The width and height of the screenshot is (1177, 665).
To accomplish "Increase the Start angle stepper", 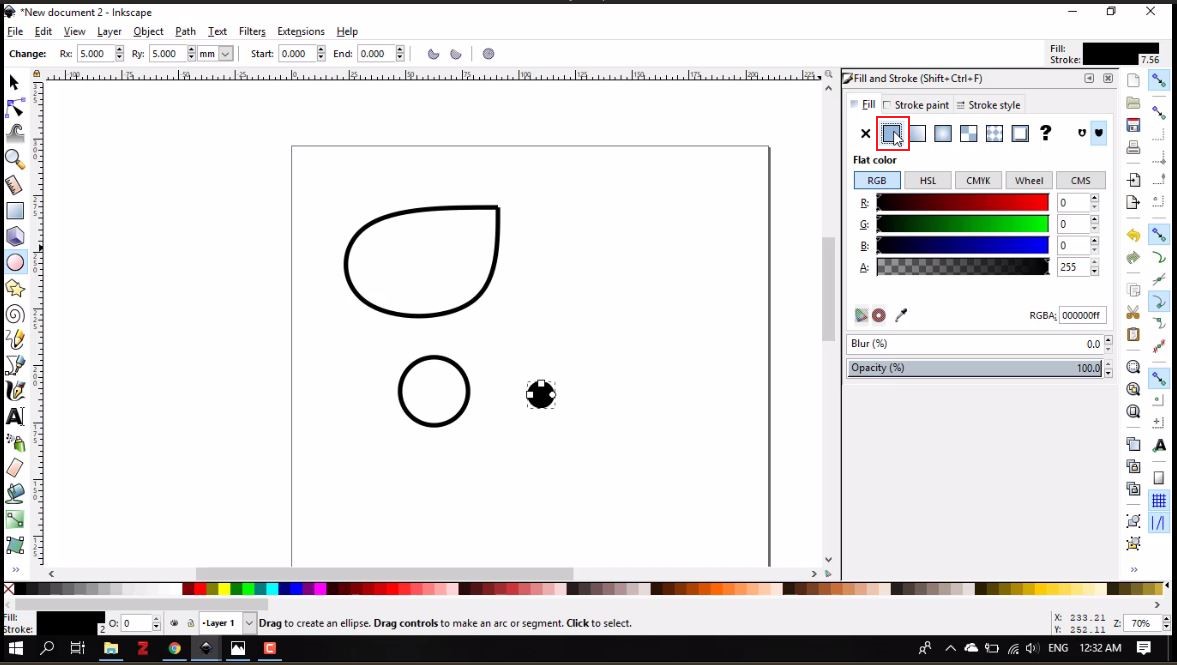I will pyautogui.click(x=321, y=50).
